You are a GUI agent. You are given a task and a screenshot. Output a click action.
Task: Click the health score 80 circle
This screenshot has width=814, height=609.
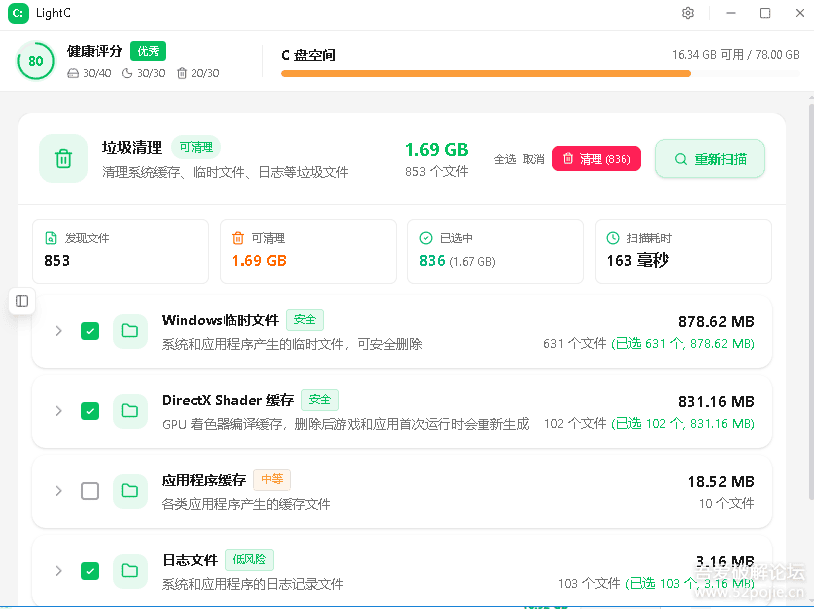pyautogui.click(x=35, y=61)
